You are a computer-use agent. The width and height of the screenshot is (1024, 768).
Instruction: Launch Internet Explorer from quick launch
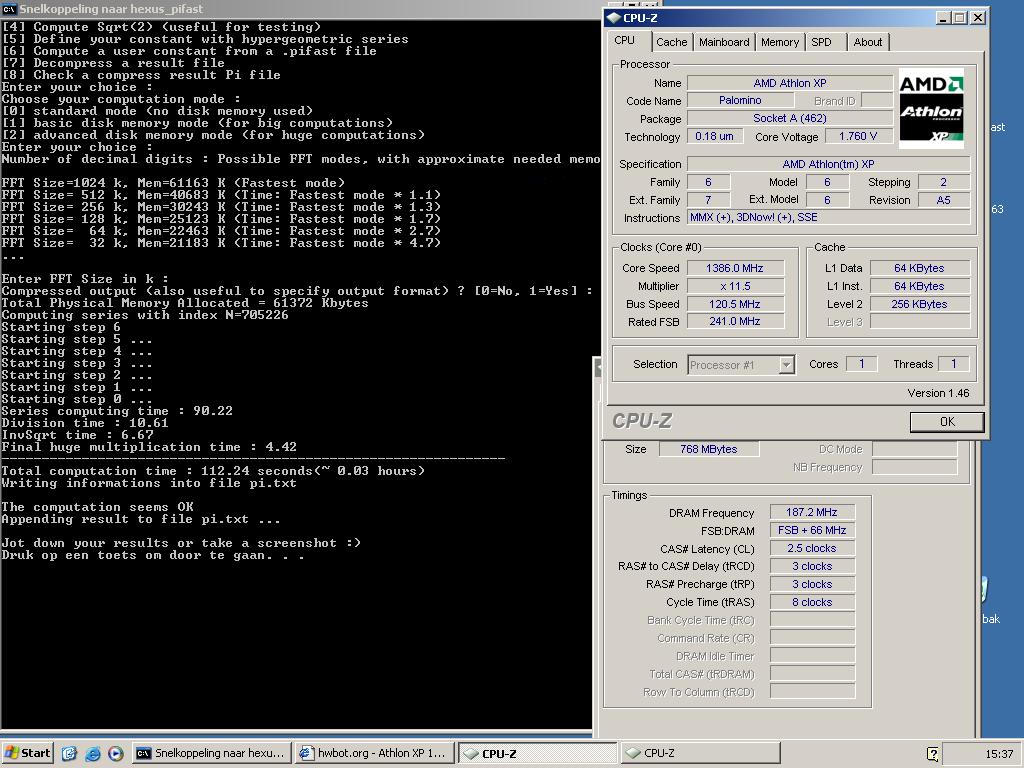click(x=93, y=754)
